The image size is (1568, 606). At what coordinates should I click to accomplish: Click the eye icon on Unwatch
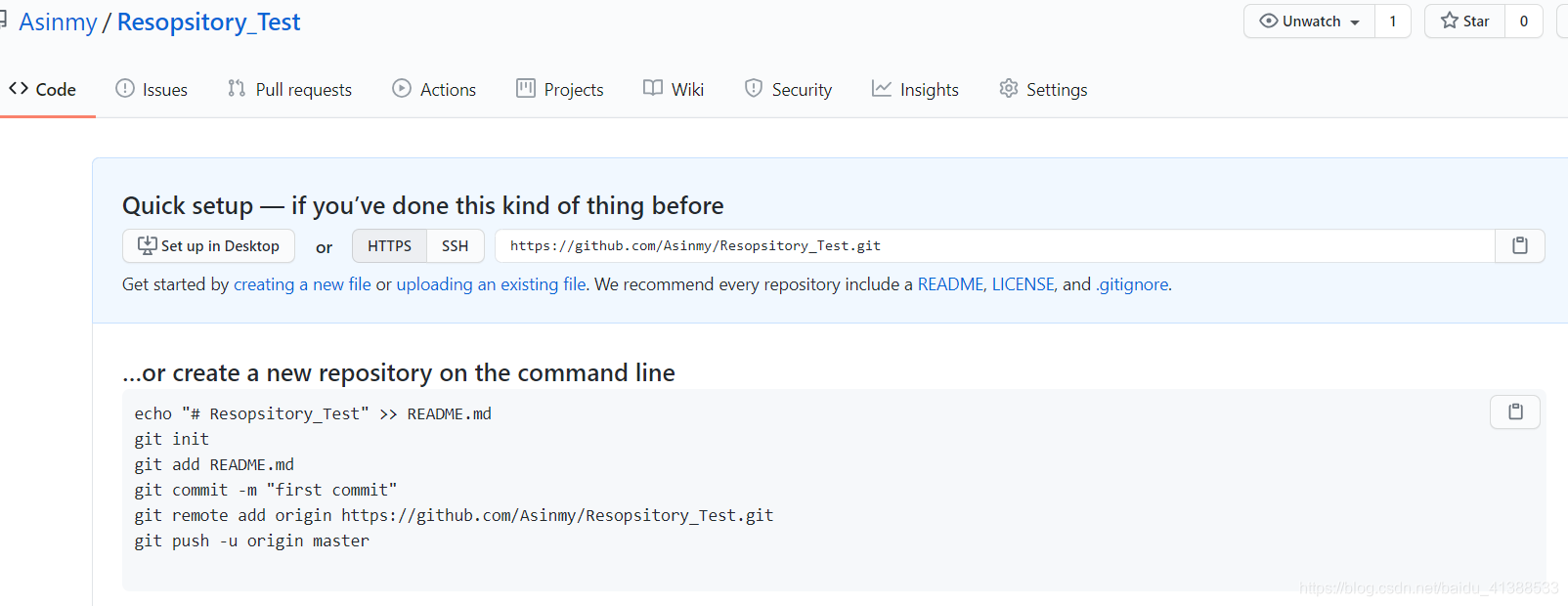coord(1269,21)
